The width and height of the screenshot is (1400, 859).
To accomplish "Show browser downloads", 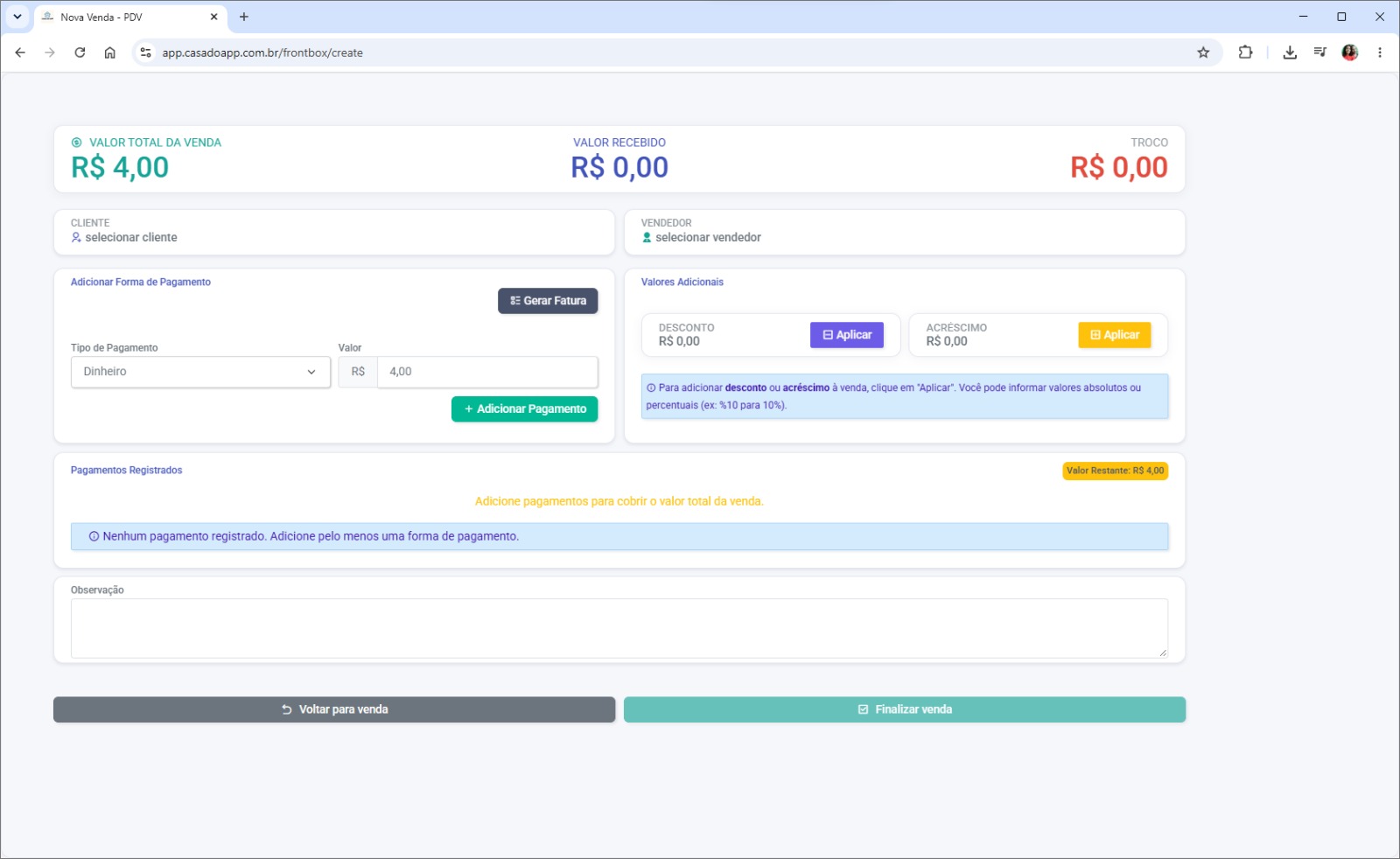I will [x=1290, y=52].
